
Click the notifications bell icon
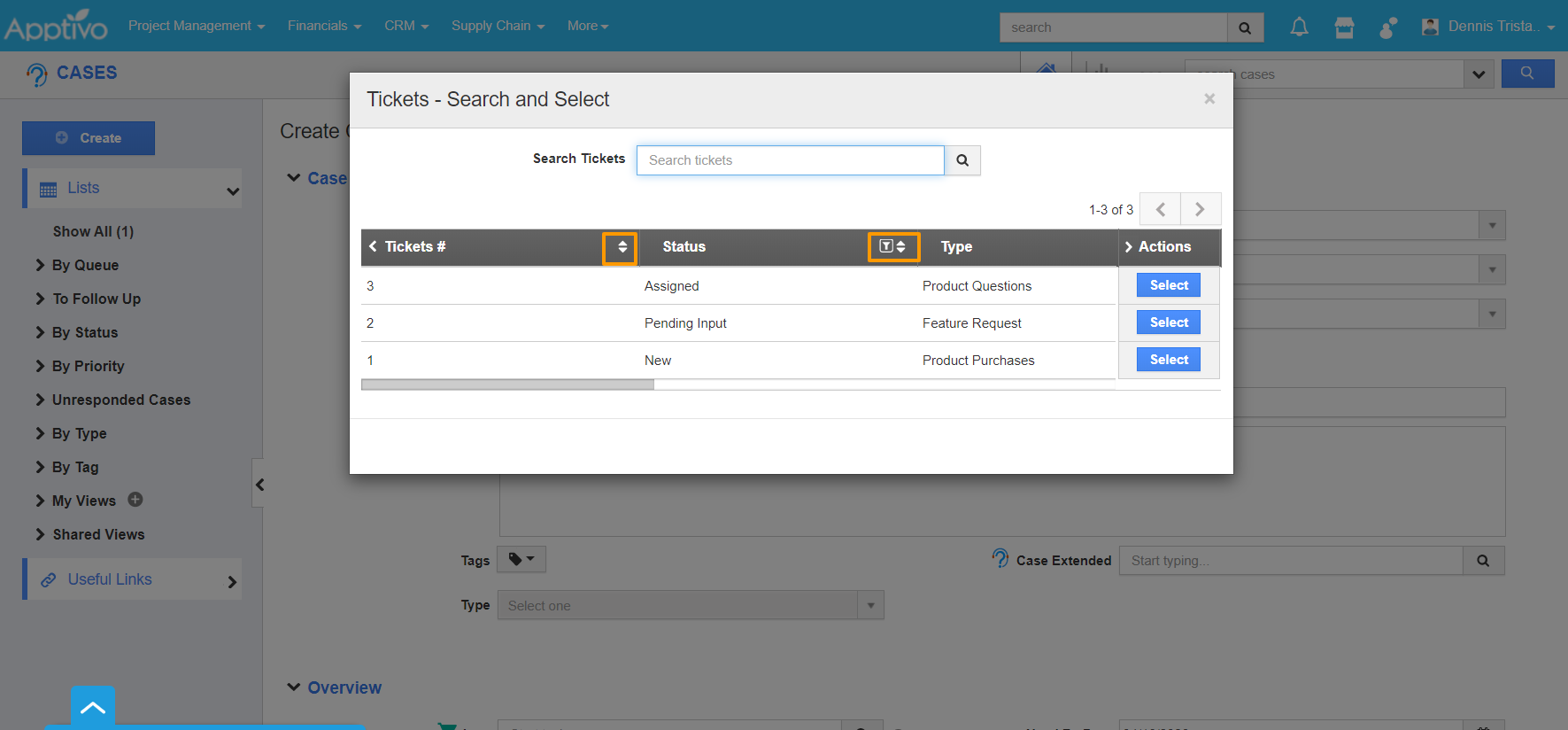click(x=1298, y=27)
